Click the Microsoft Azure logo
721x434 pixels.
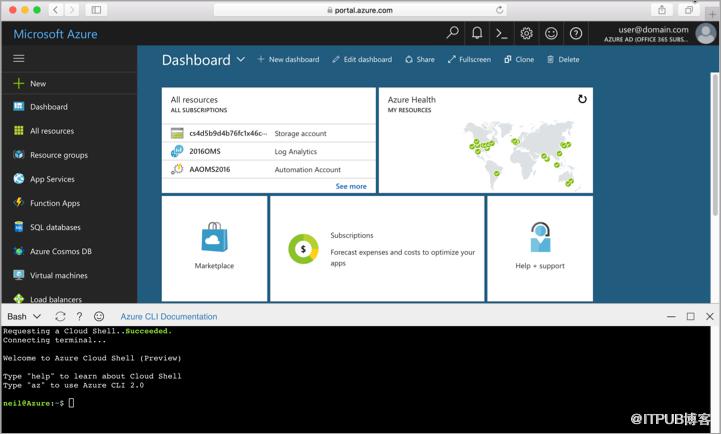pos(55,34)
